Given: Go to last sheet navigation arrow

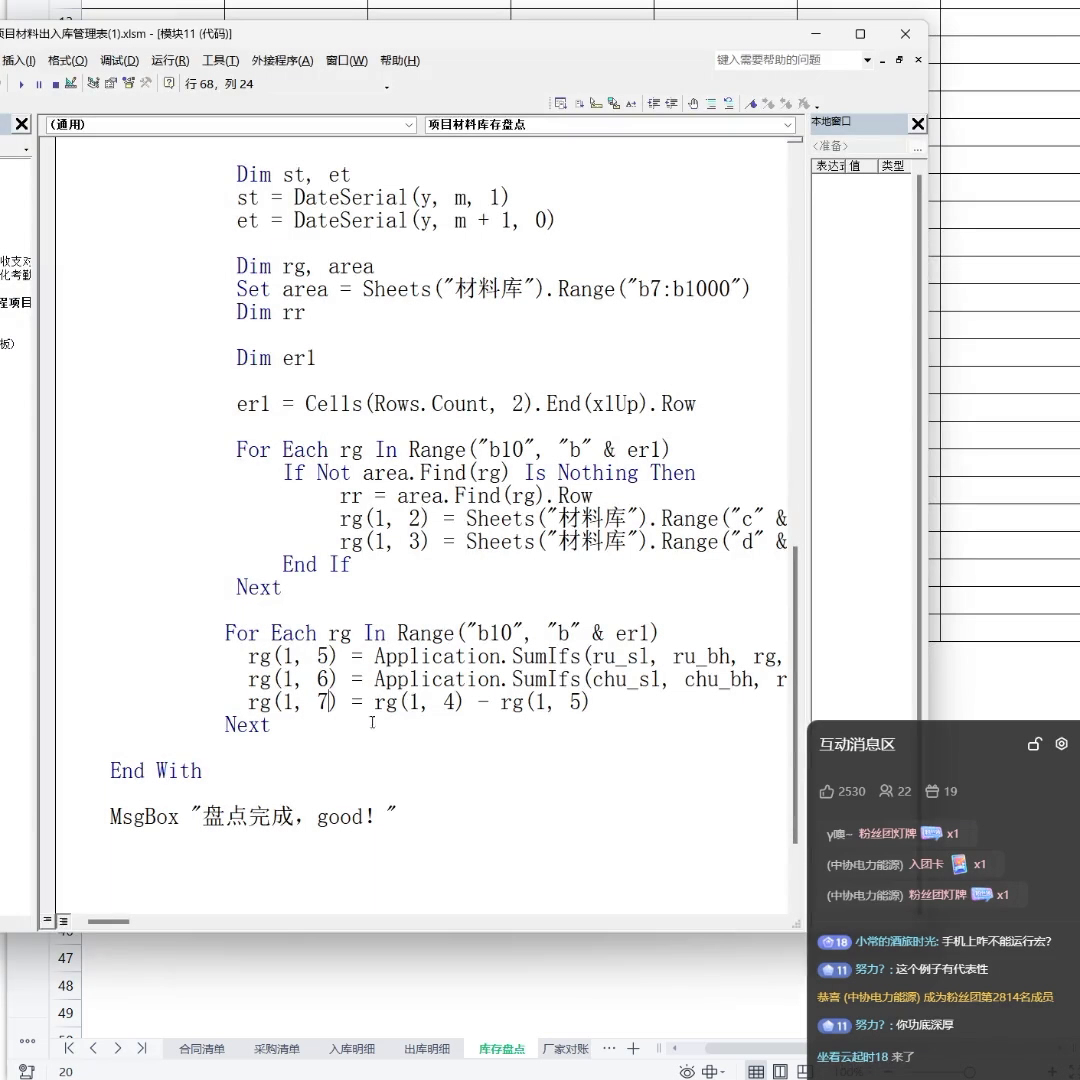Looking at the screenshot, I should (142, 1048).
